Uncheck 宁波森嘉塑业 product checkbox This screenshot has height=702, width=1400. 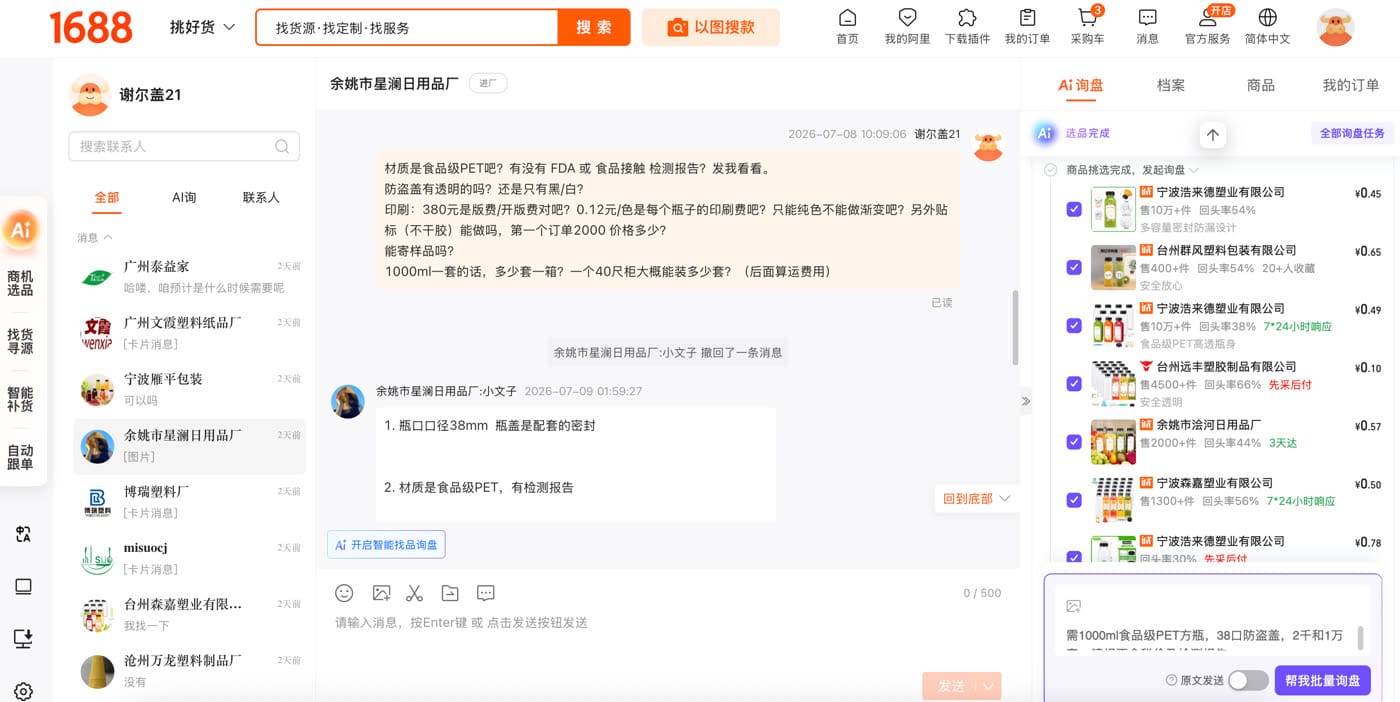point(1074,499)
